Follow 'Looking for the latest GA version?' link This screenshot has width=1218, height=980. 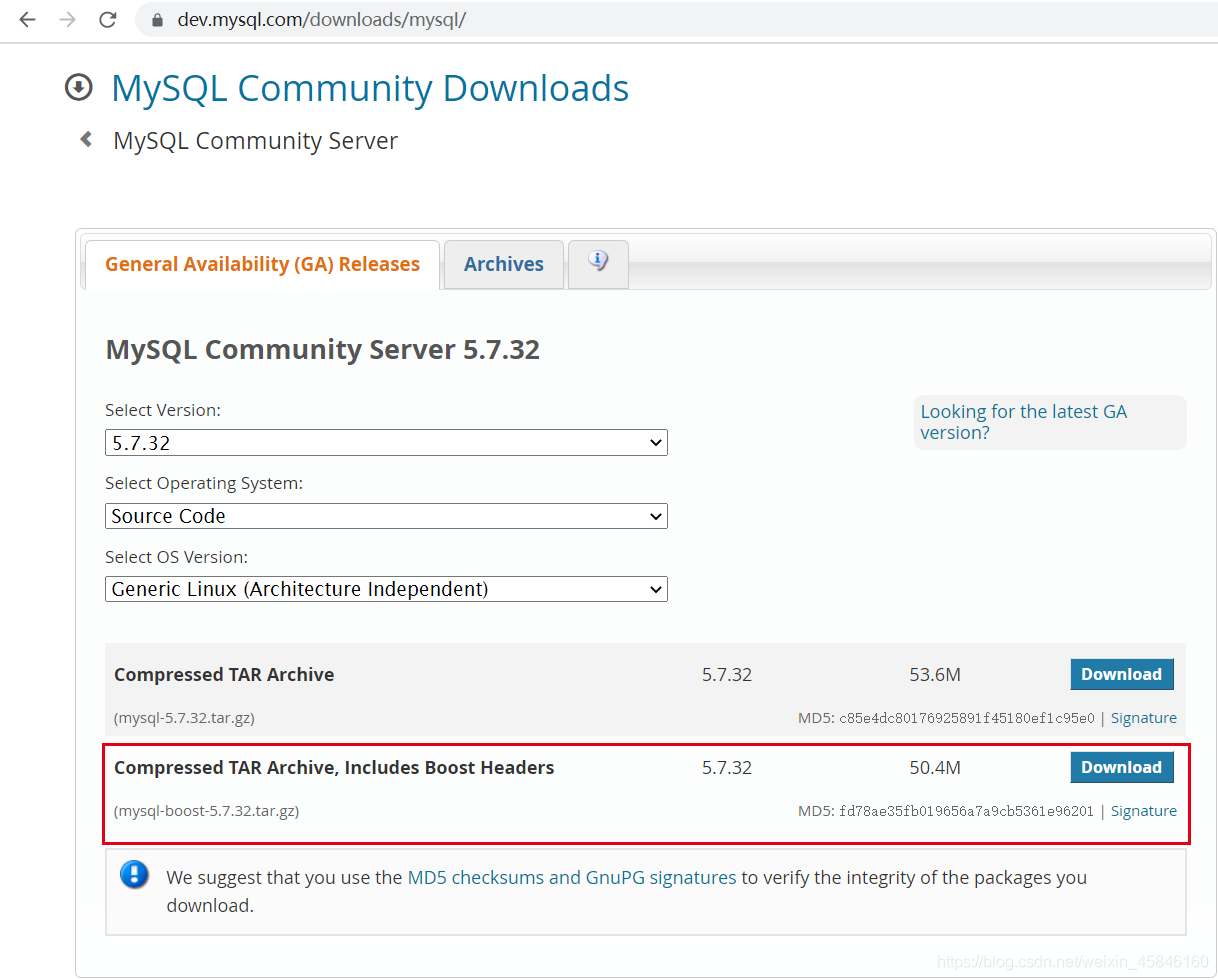point(1023,422)
